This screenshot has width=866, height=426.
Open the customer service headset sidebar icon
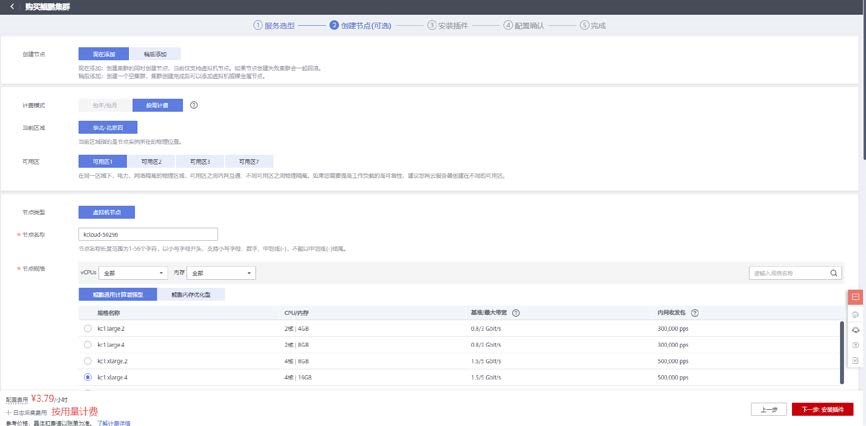pos(856,330)
